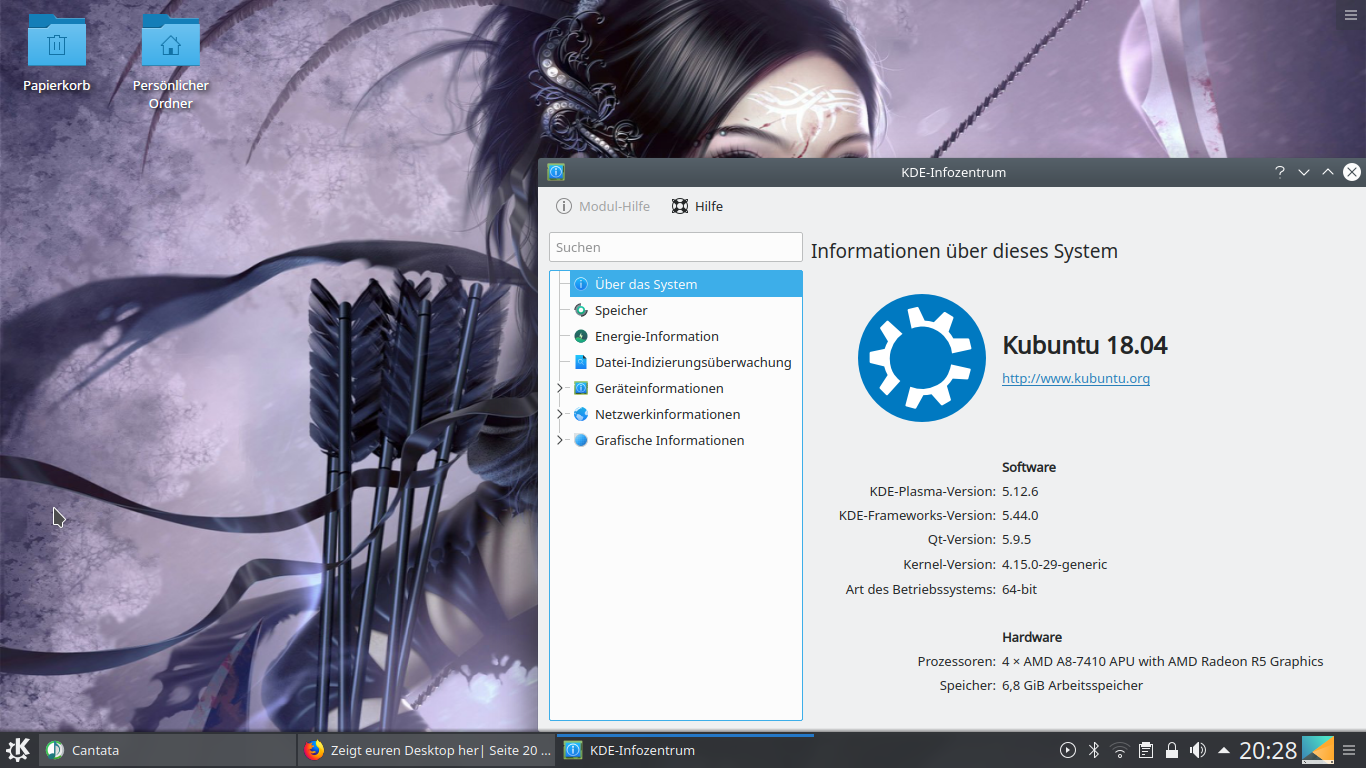Expand the Geräteinformationen tree entry
This screenshot has height=768, width=1366.
pos(561,388)
